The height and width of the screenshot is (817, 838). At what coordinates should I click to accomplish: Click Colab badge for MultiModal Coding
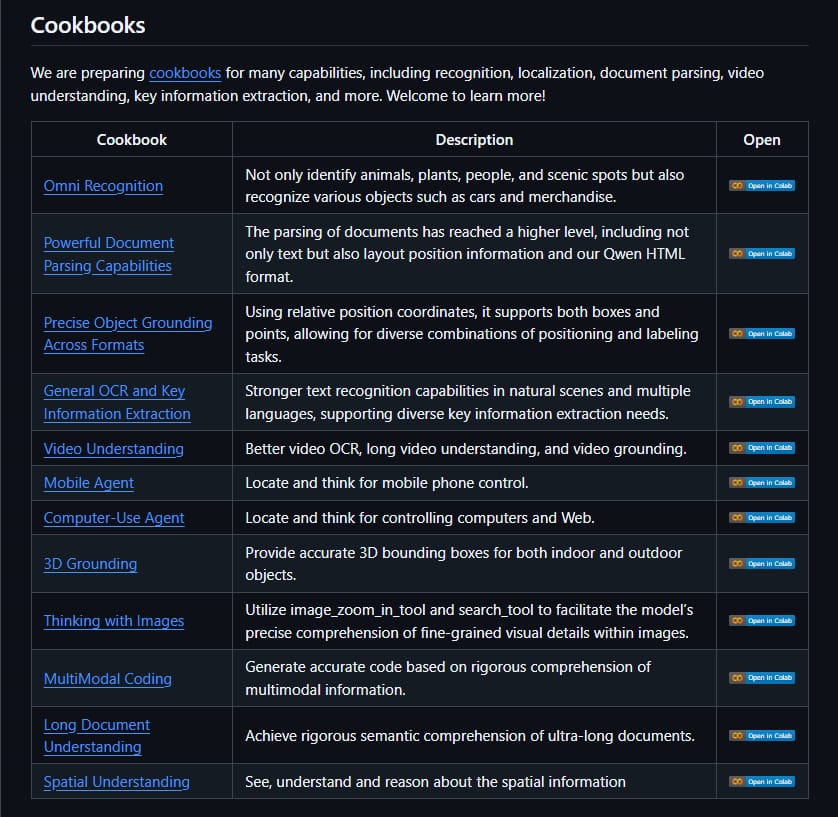pyautogui.click(x=762, y=678)
